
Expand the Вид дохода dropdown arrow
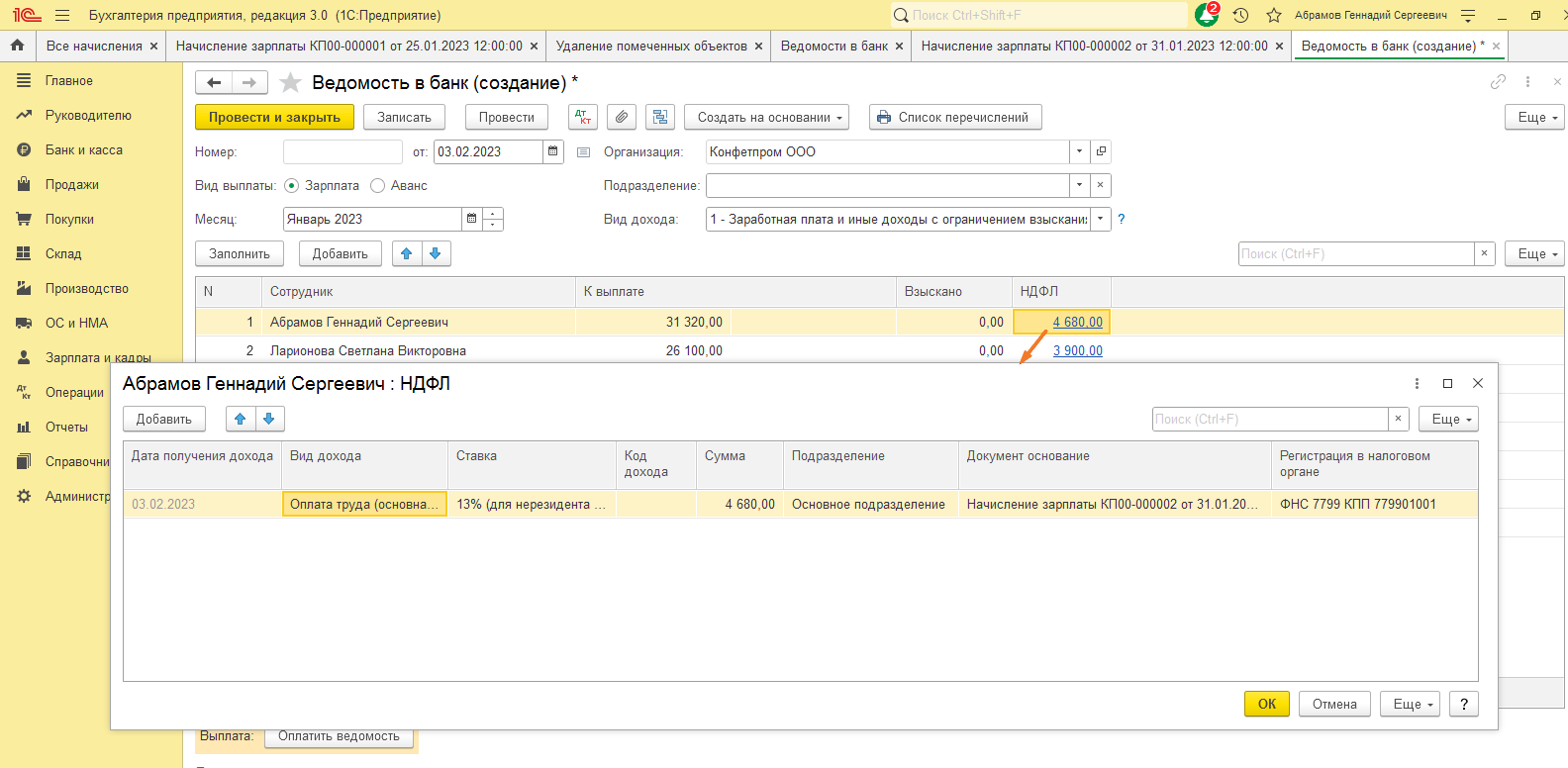1100,219
